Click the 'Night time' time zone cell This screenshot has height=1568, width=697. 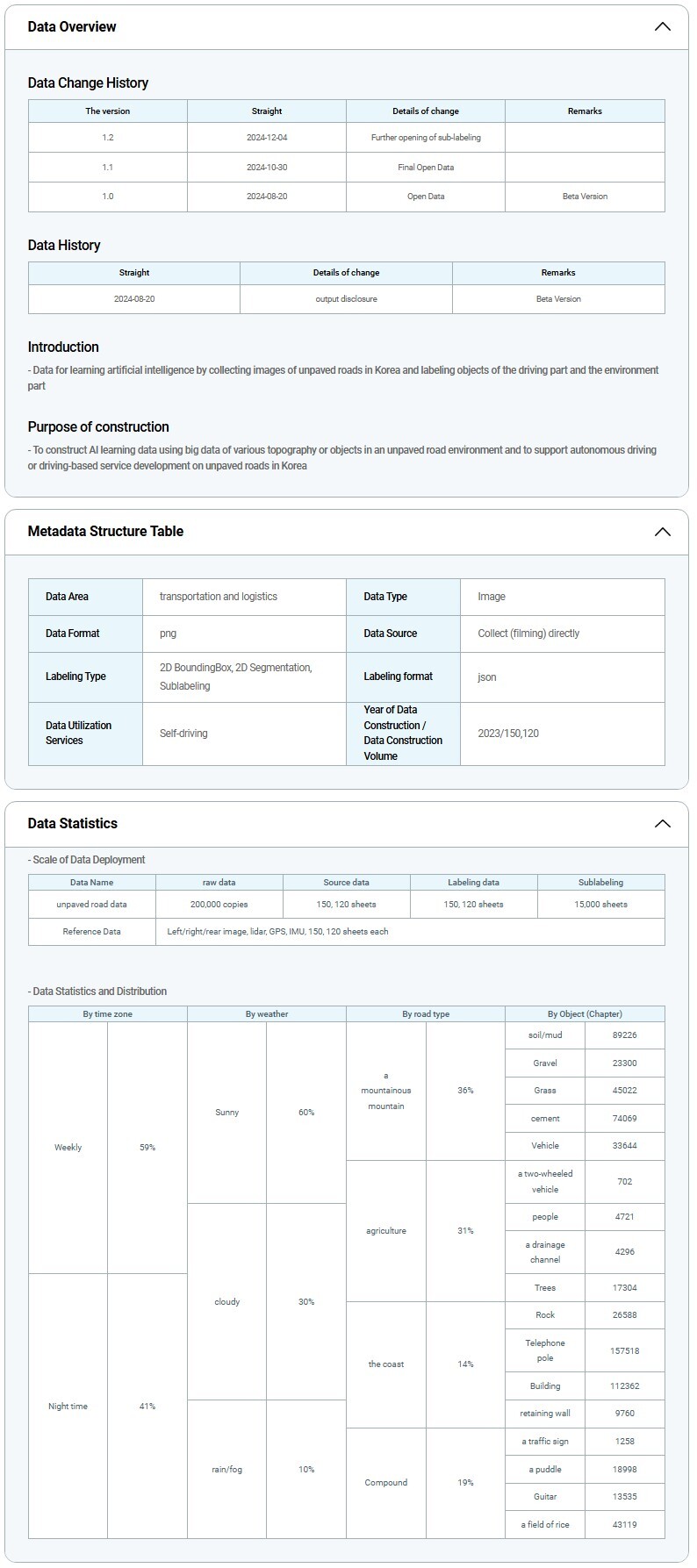pos(68,1407)
